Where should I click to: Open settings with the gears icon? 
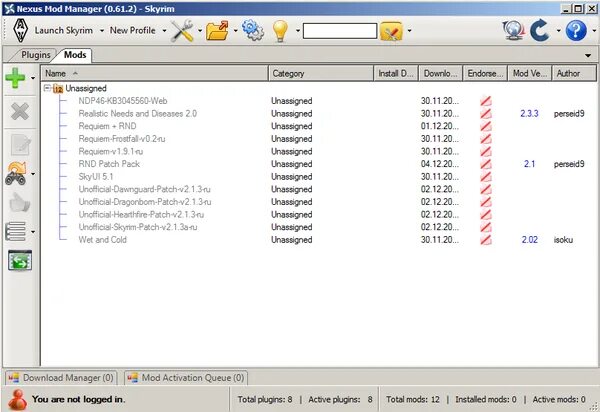click(253, 30)
